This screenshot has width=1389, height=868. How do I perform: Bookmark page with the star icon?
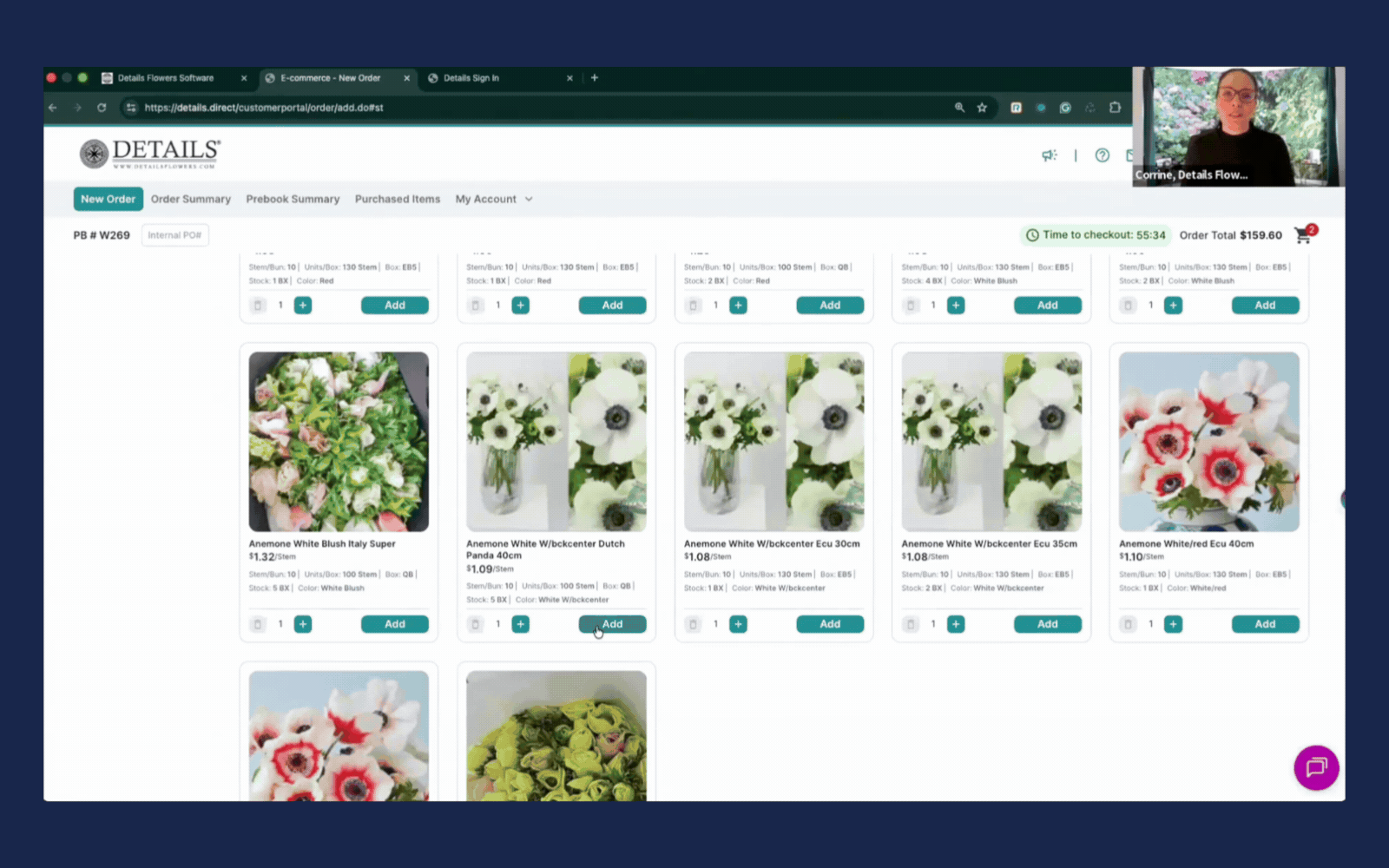pos(982,108)
